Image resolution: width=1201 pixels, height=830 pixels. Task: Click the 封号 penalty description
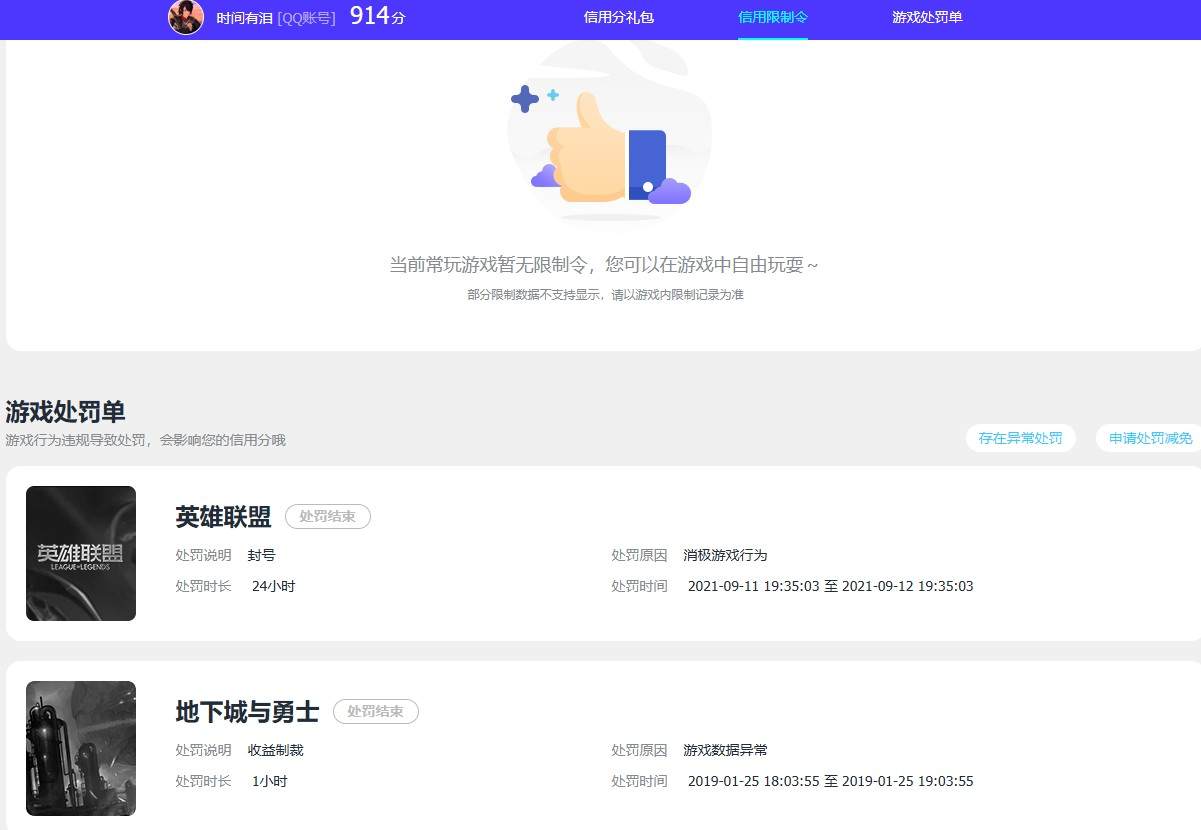click(261, 555)
